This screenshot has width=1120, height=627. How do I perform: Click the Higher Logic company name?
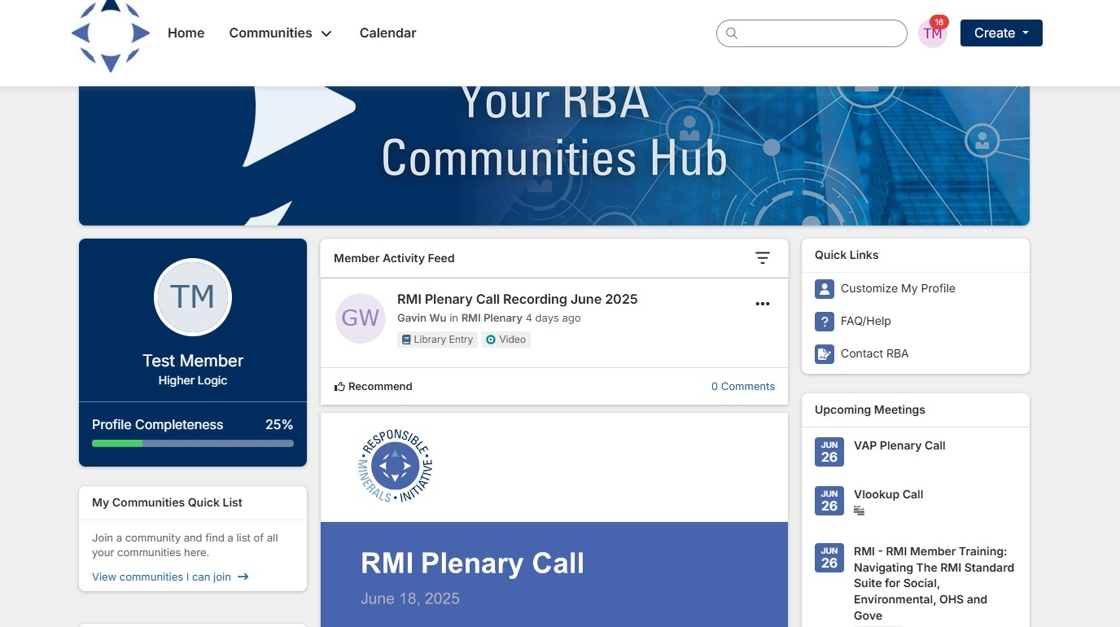pos(193,381)
